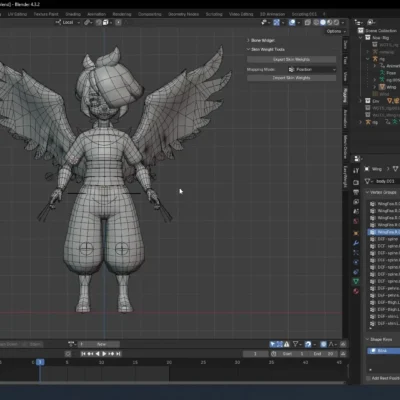Open the Mapping Mode Position dropdown
The width and height of the screenshot is (400, 400).
pyautogui.click(x=312, y=69)
